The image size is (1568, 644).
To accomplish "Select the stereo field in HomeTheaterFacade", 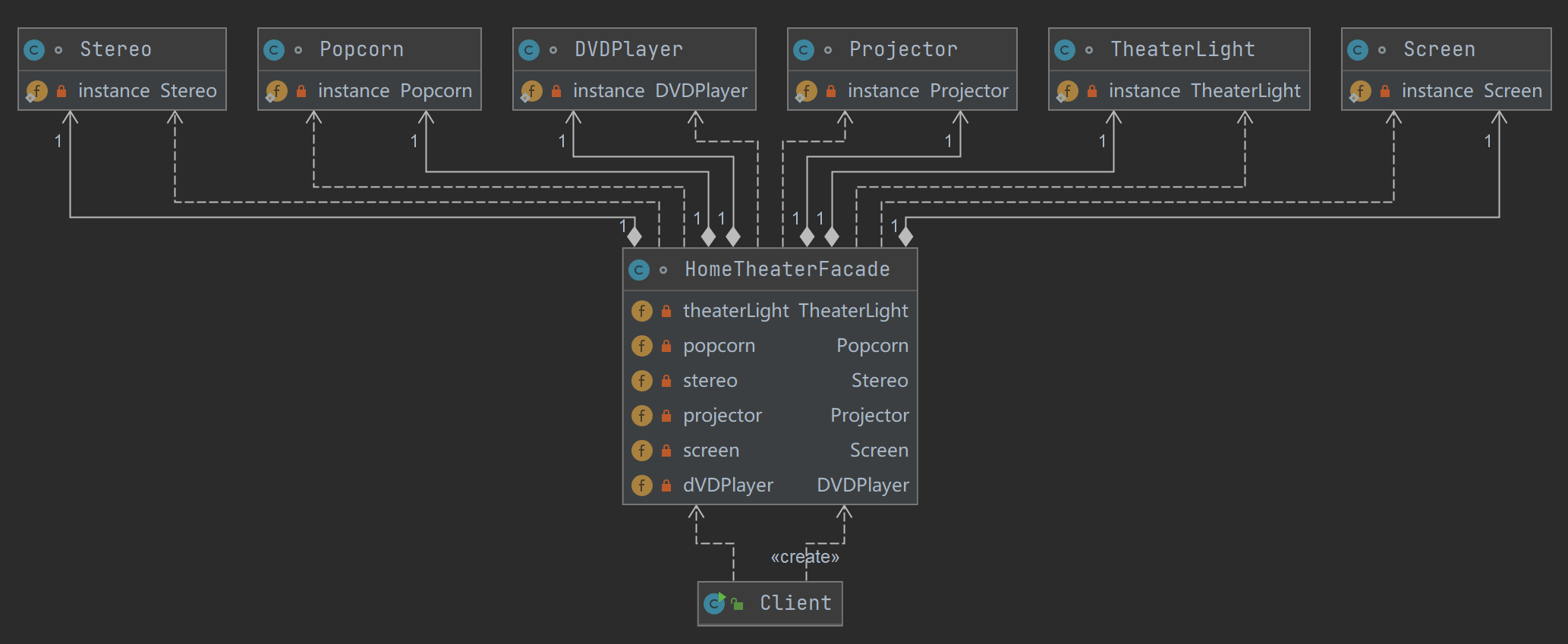I will [x=770, y=381].
